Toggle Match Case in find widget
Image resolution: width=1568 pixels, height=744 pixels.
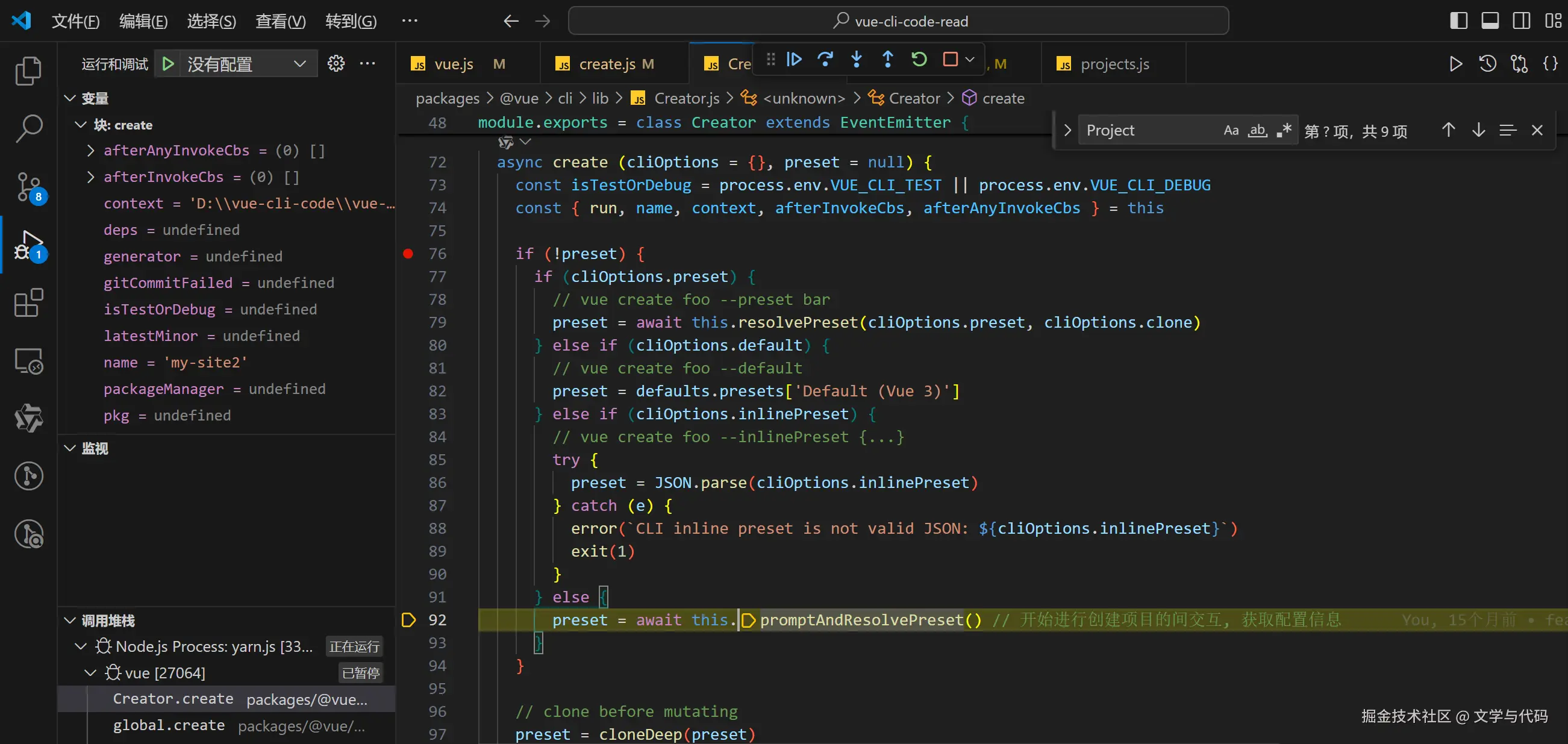click(x=1231, y=130)
